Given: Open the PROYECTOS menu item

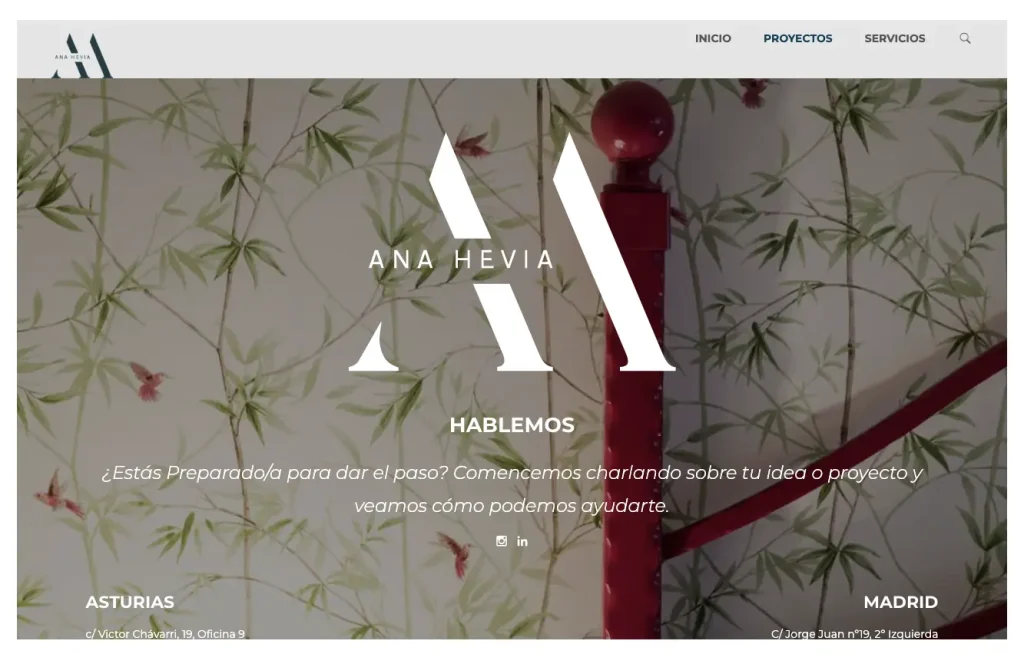Looking at the screenshot, I should point(797,39).
